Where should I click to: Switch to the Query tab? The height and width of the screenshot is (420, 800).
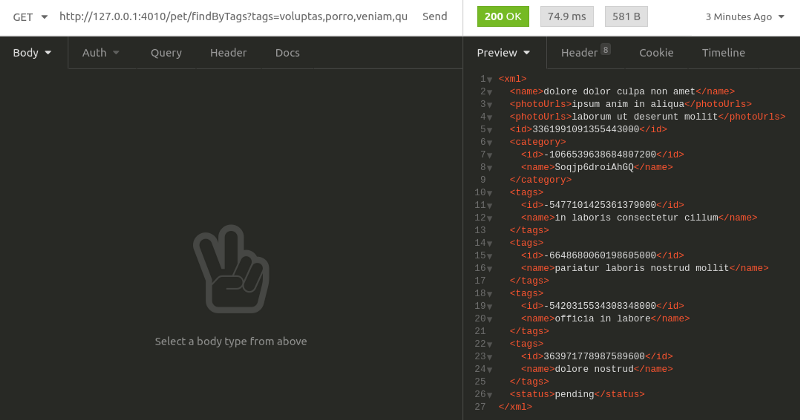pyautogui.click(x=166, y=53)
